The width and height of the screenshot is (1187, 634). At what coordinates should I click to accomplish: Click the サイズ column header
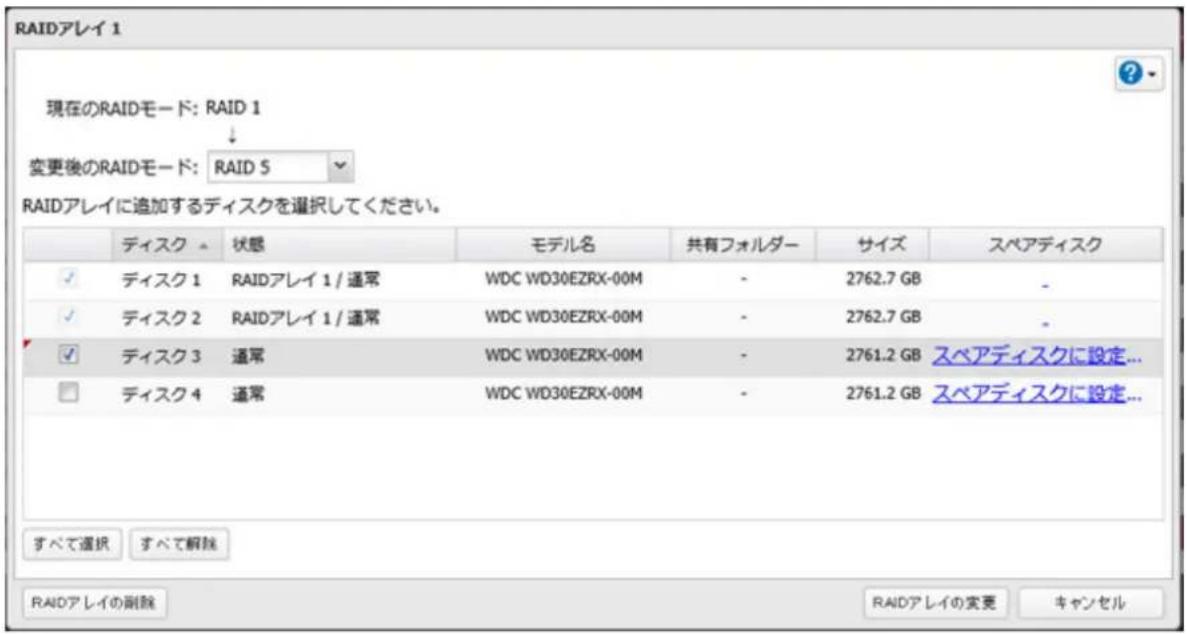pyautogui.click(x=872, y=245)
